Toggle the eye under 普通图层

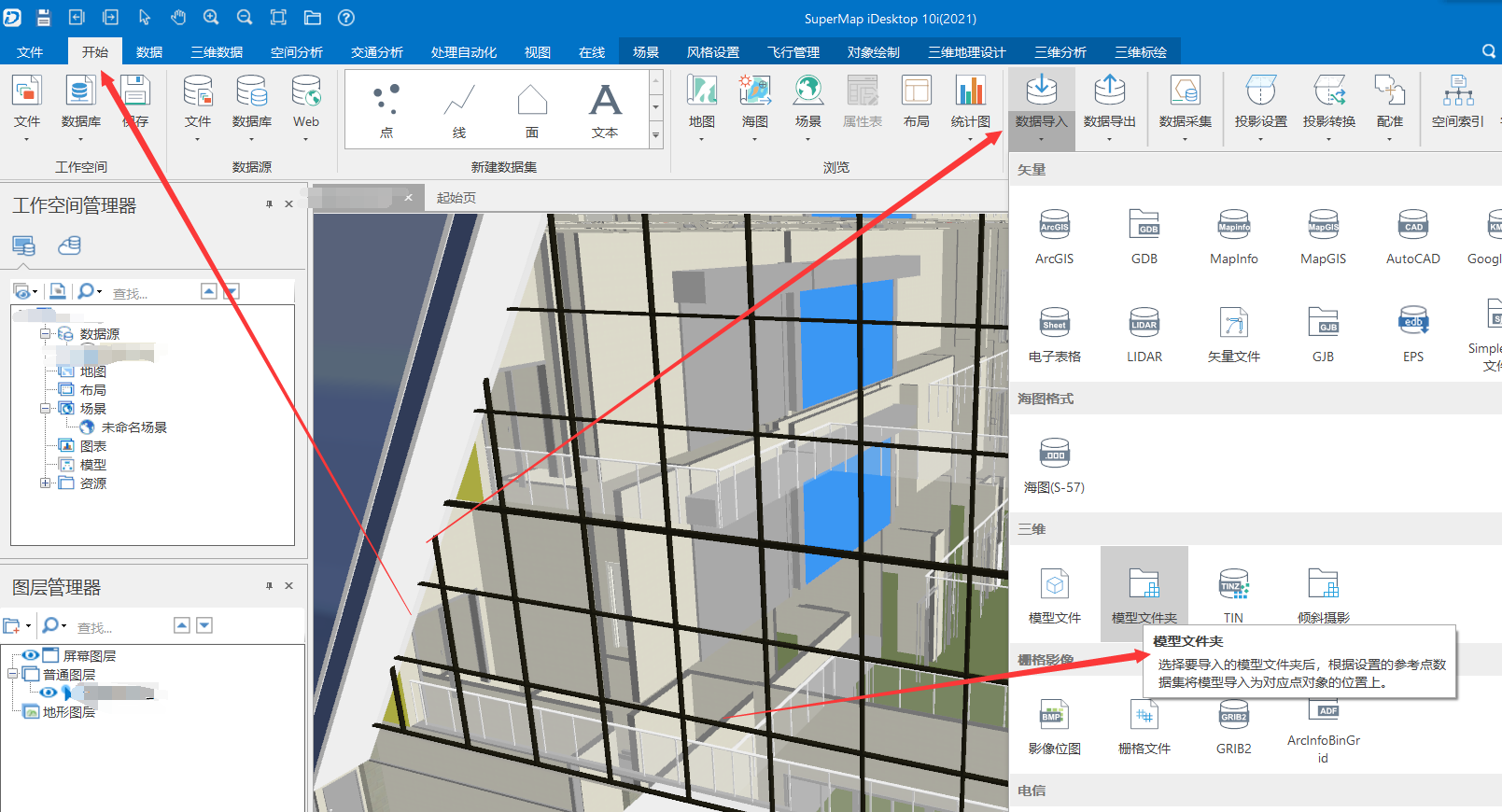coord(48,693)
